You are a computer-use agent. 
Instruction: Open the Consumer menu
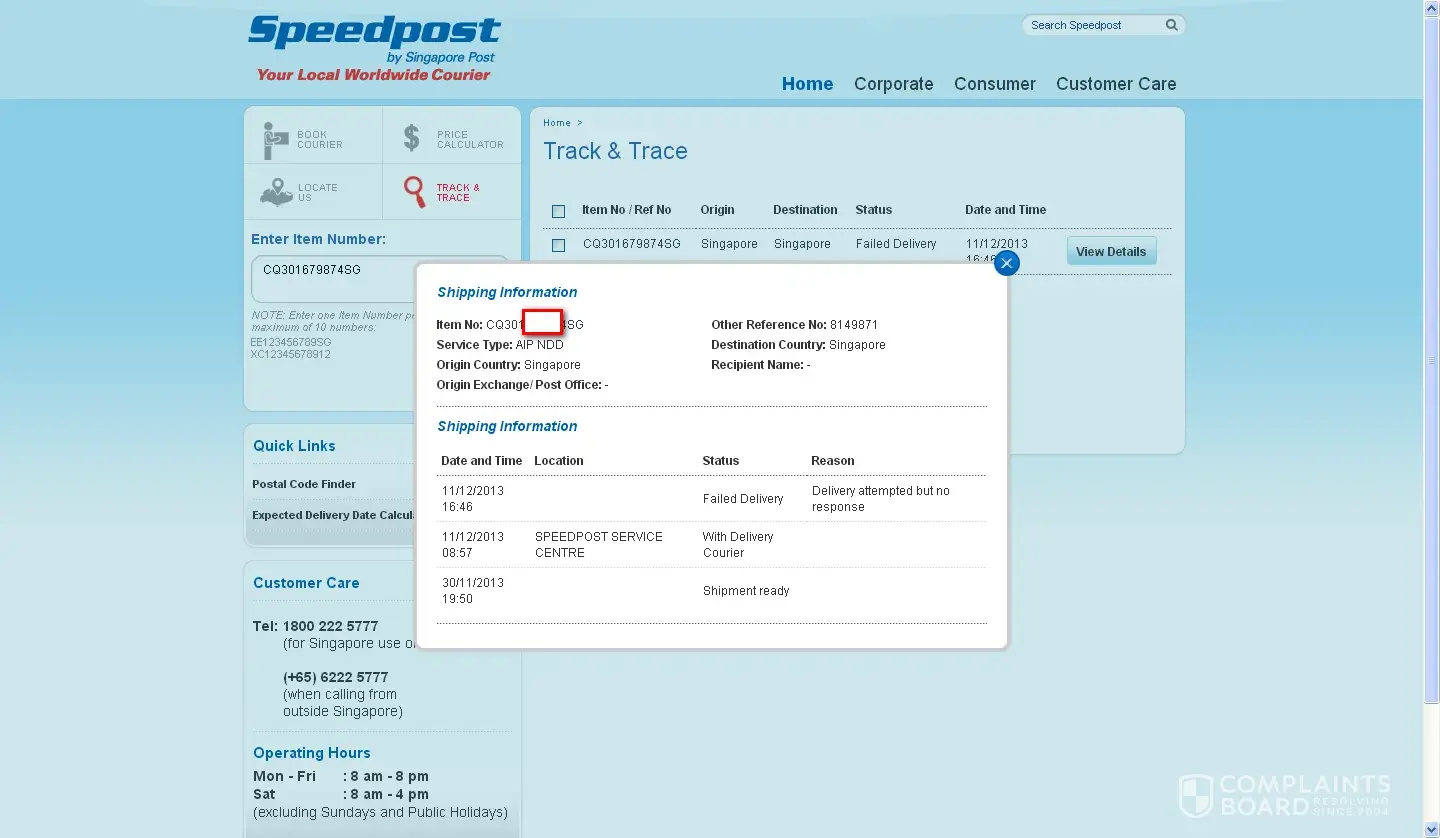pyautogui.click(x=995, y=84)
